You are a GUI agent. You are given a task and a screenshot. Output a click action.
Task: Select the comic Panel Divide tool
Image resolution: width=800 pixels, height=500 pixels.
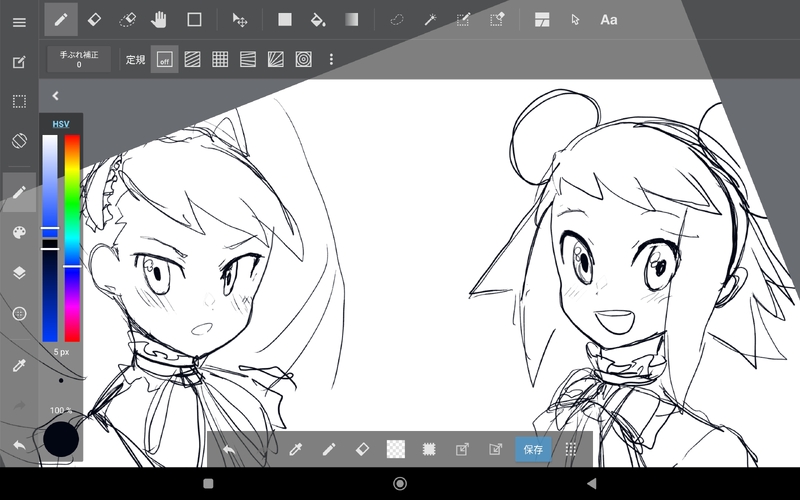[x=542, y=19]
